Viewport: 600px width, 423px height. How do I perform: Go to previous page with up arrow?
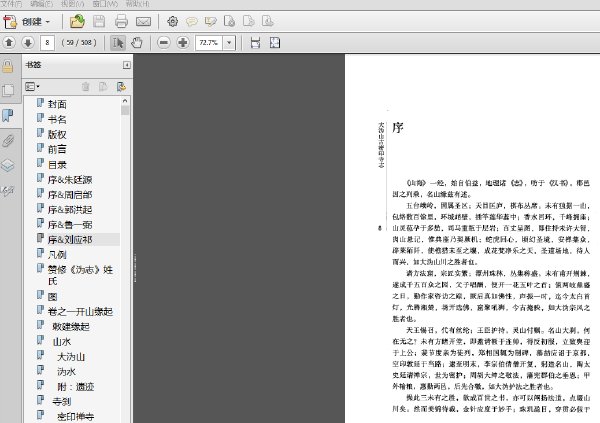pos(9,42)
